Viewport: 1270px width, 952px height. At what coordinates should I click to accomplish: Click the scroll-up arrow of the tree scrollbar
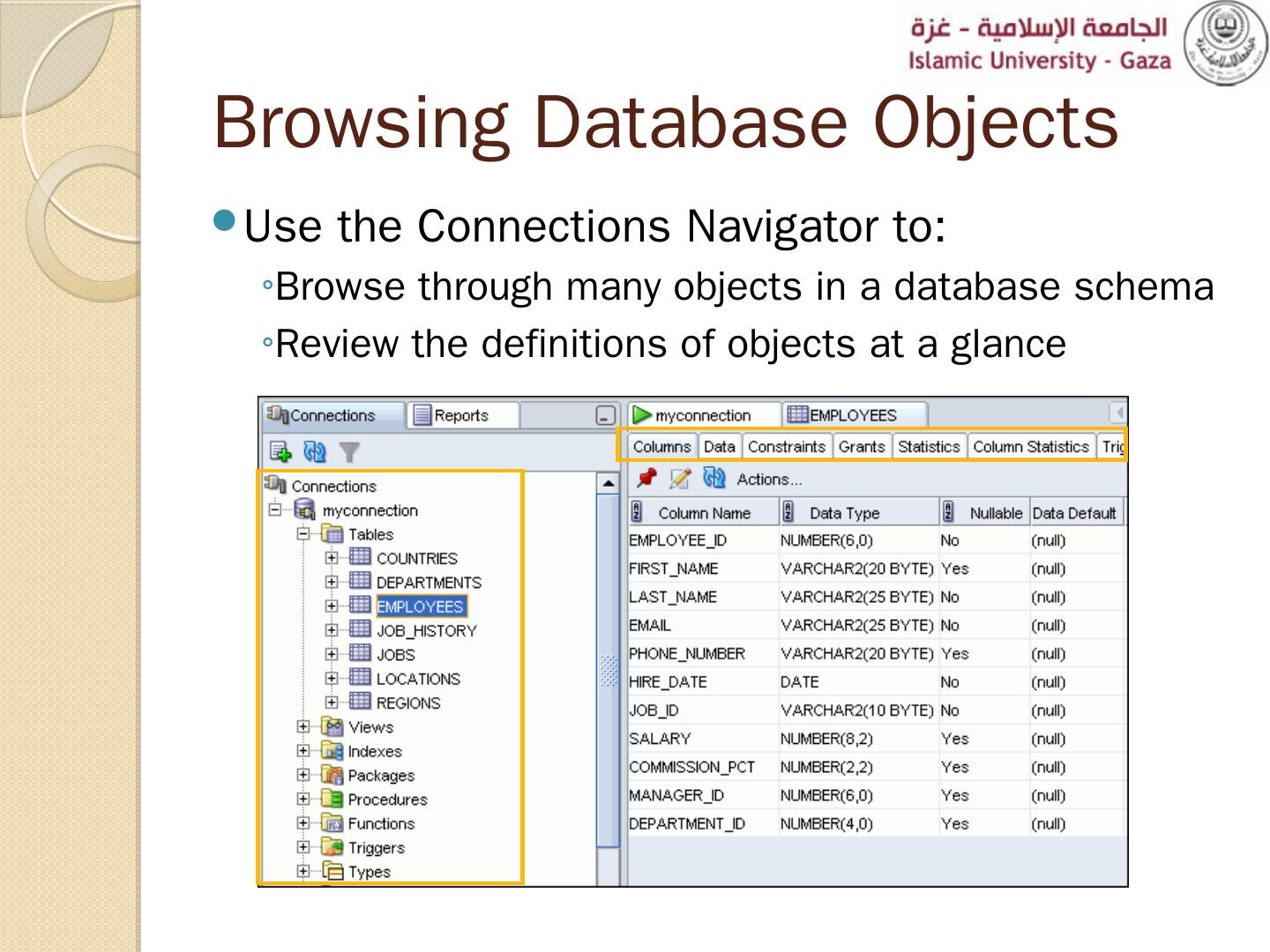point(608,483)
